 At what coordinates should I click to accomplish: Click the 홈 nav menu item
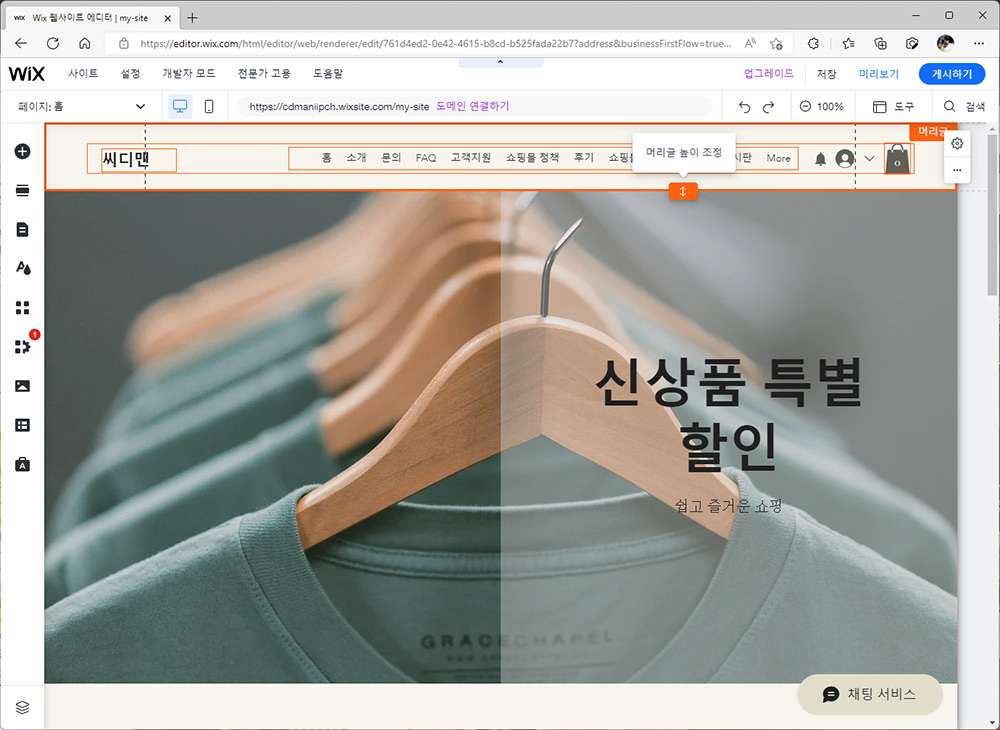point(327,158)
